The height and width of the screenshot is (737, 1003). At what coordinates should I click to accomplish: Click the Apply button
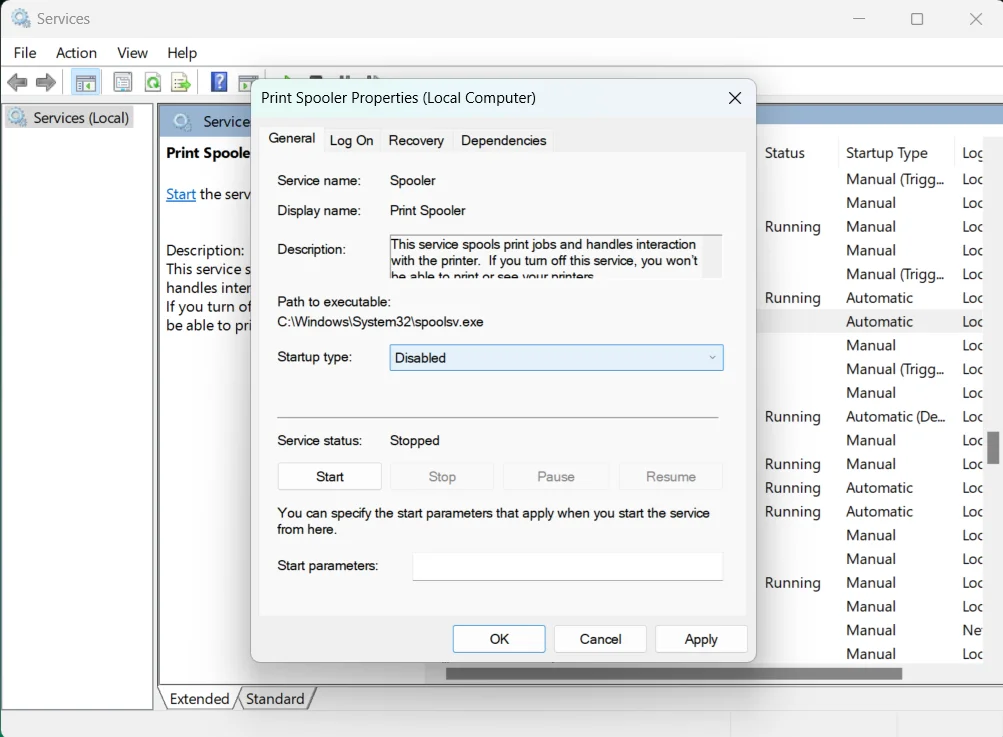(x=701, y=639)
